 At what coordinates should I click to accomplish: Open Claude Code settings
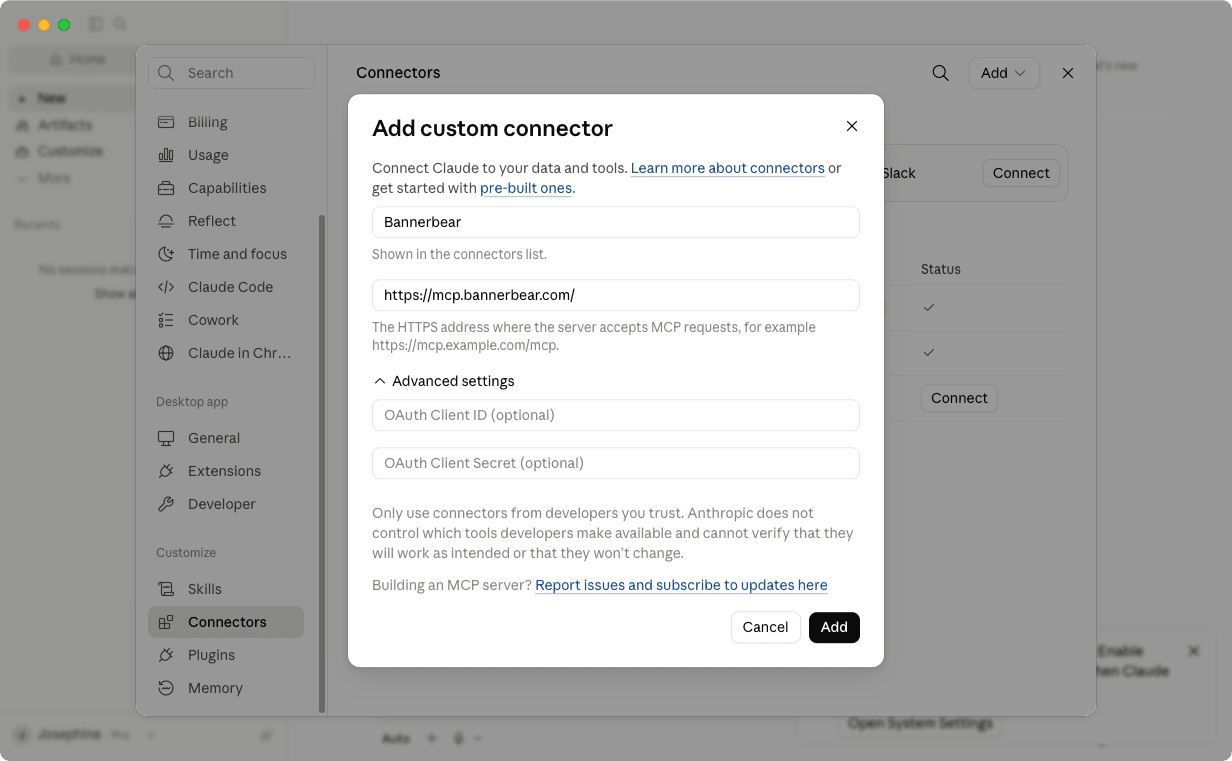click(x=226, y=287)
